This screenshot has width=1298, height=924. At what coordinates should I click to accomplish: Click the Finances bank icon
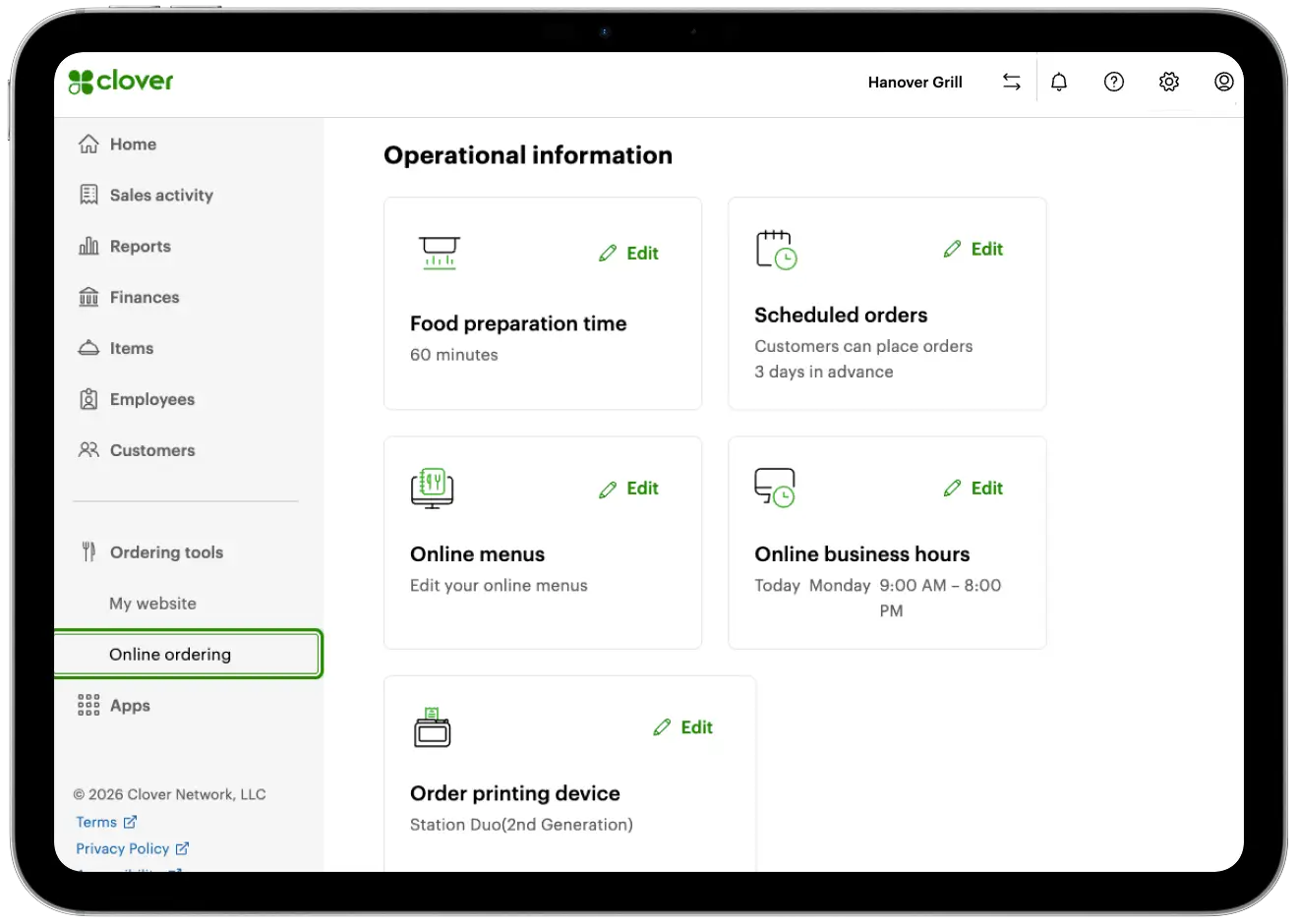point(89,297)
